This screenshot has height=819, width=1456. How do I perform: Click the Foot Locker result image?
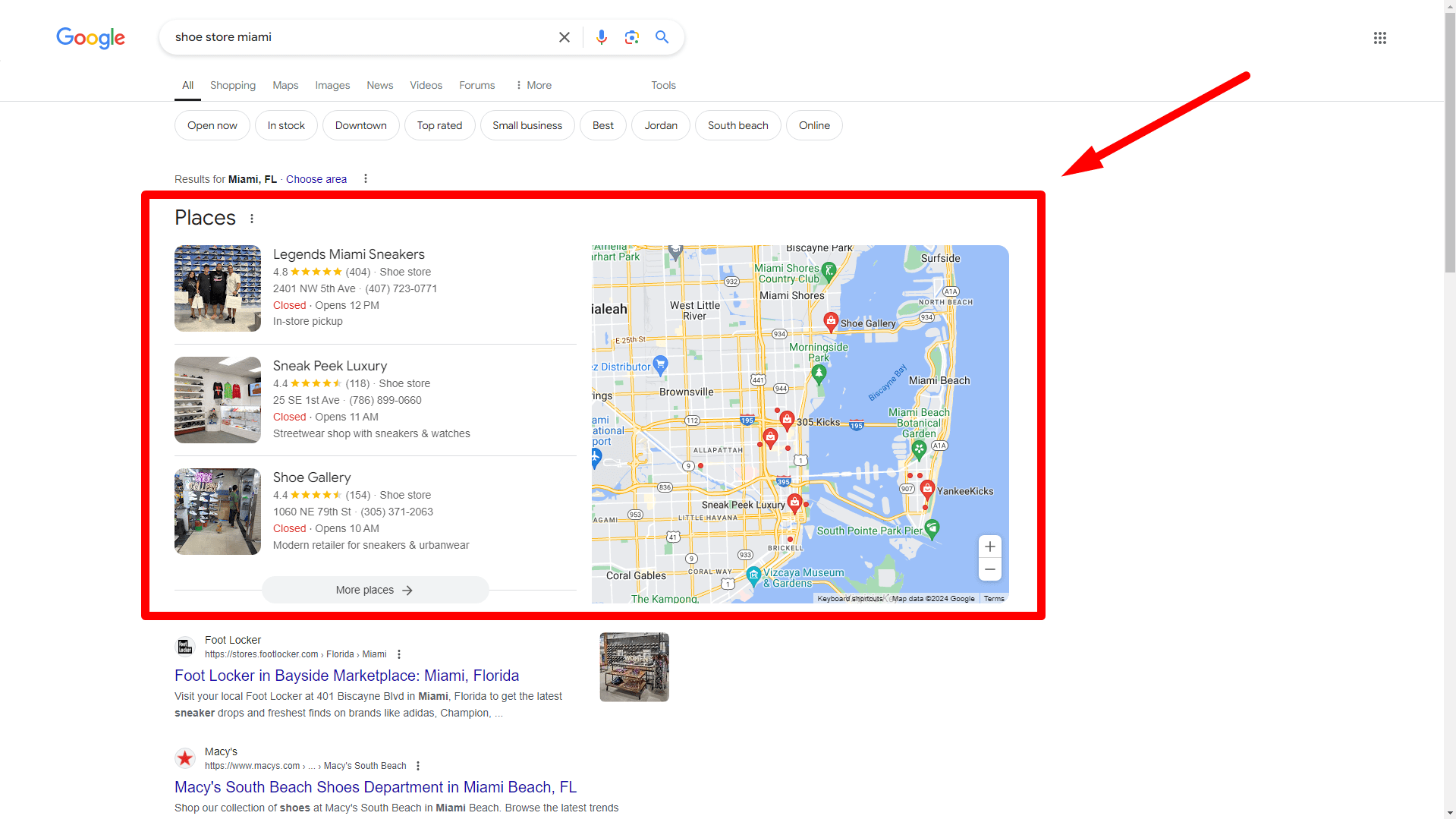pyautogui.click(x=634, y=667)
